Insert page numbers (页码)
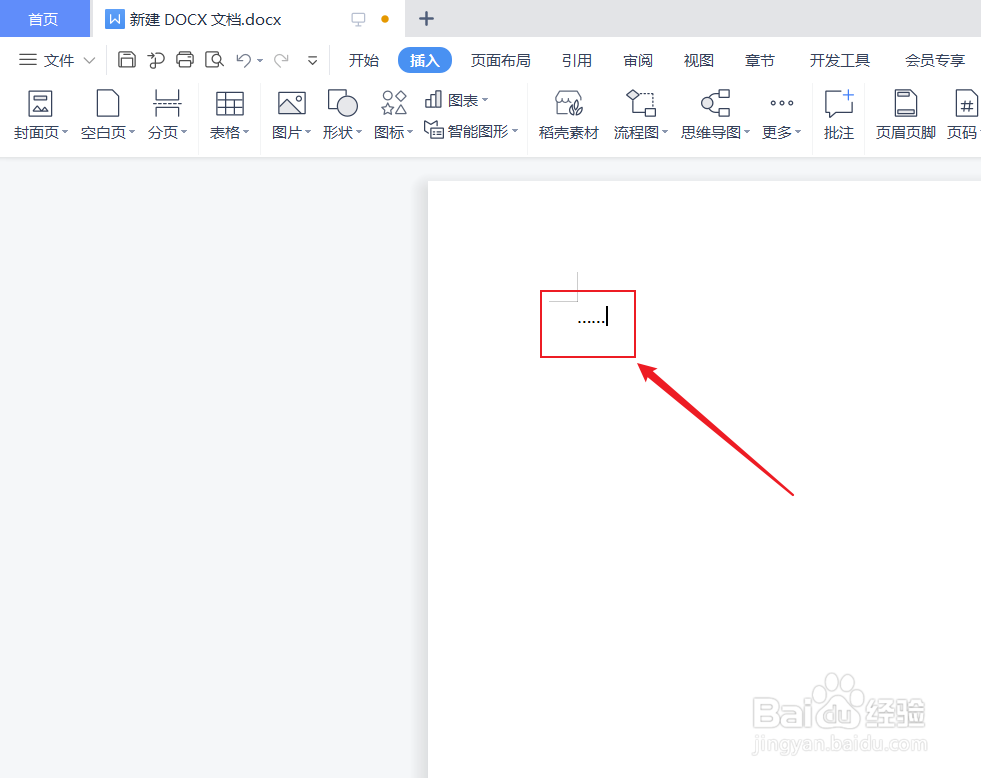 963,113
